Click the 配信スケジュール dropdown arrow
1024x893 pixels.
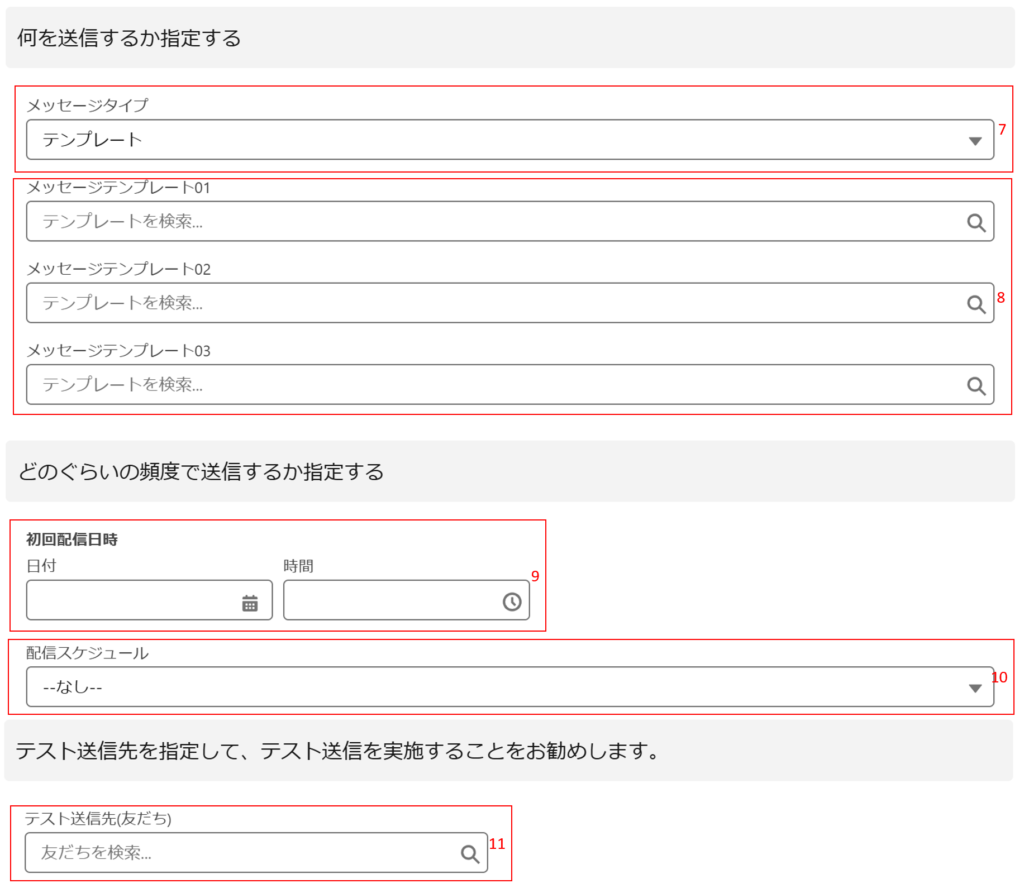[x=976, y=688]
